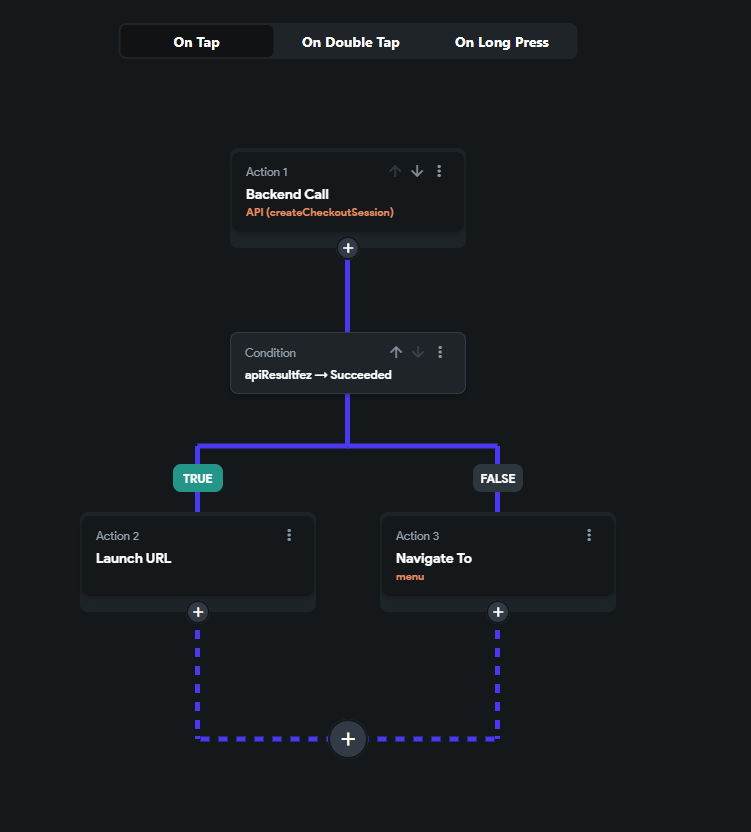Click the API createCheckoutSession link
This screenshot has height=832, width=751.
(x=319, y=212)
